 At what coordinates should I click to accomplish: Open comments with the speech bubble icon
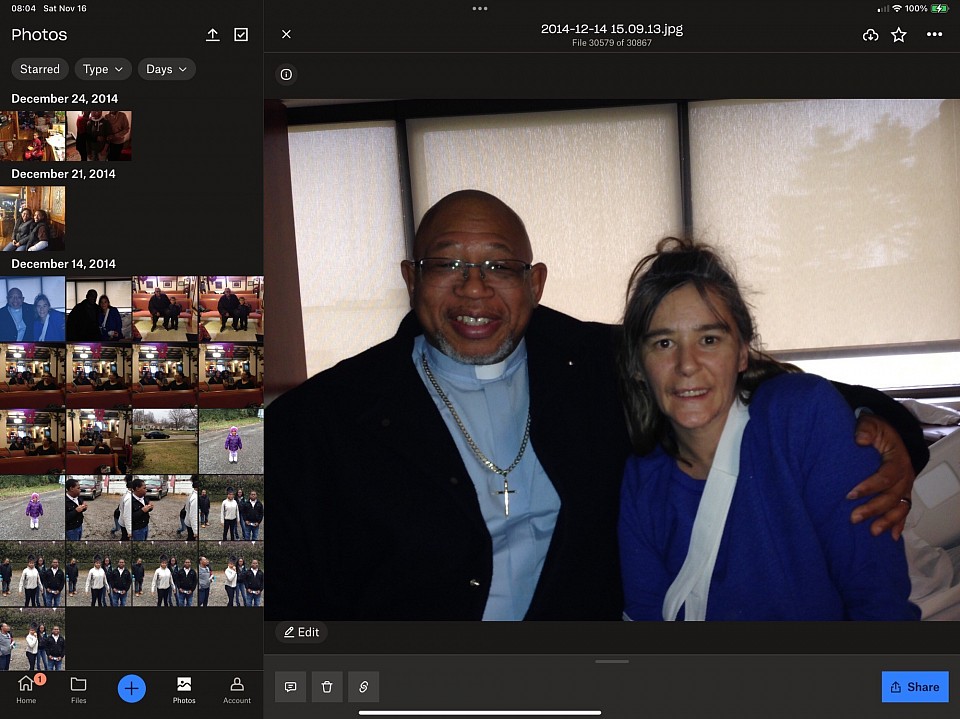290,687
